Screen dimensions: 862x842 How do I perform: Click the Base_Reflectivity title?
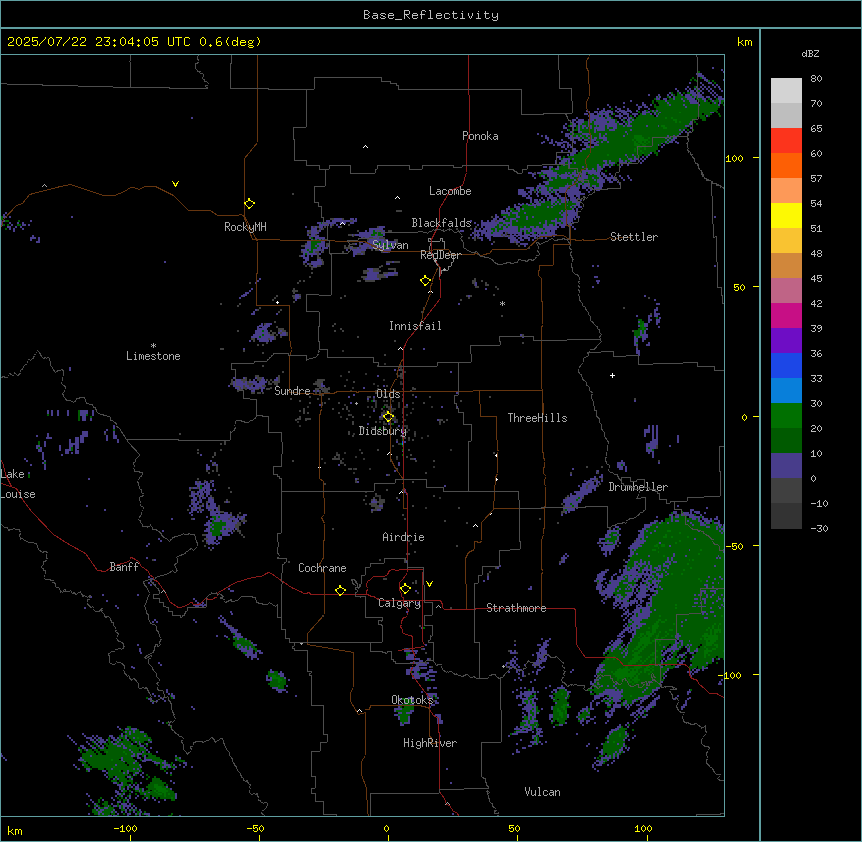[x=431, y=15]
